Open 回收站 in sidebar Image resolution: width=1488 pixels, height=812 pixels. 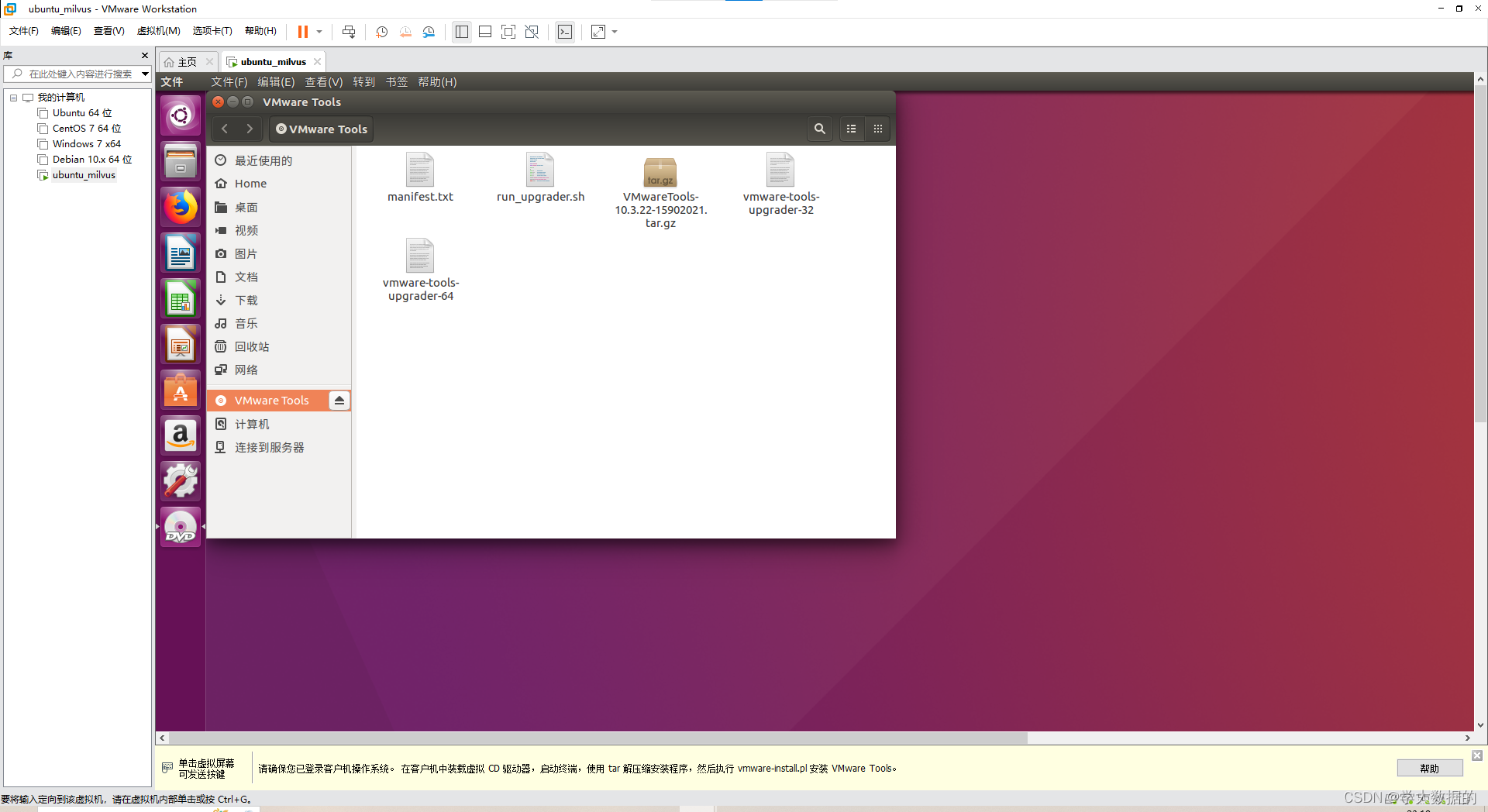pos(279,346)
